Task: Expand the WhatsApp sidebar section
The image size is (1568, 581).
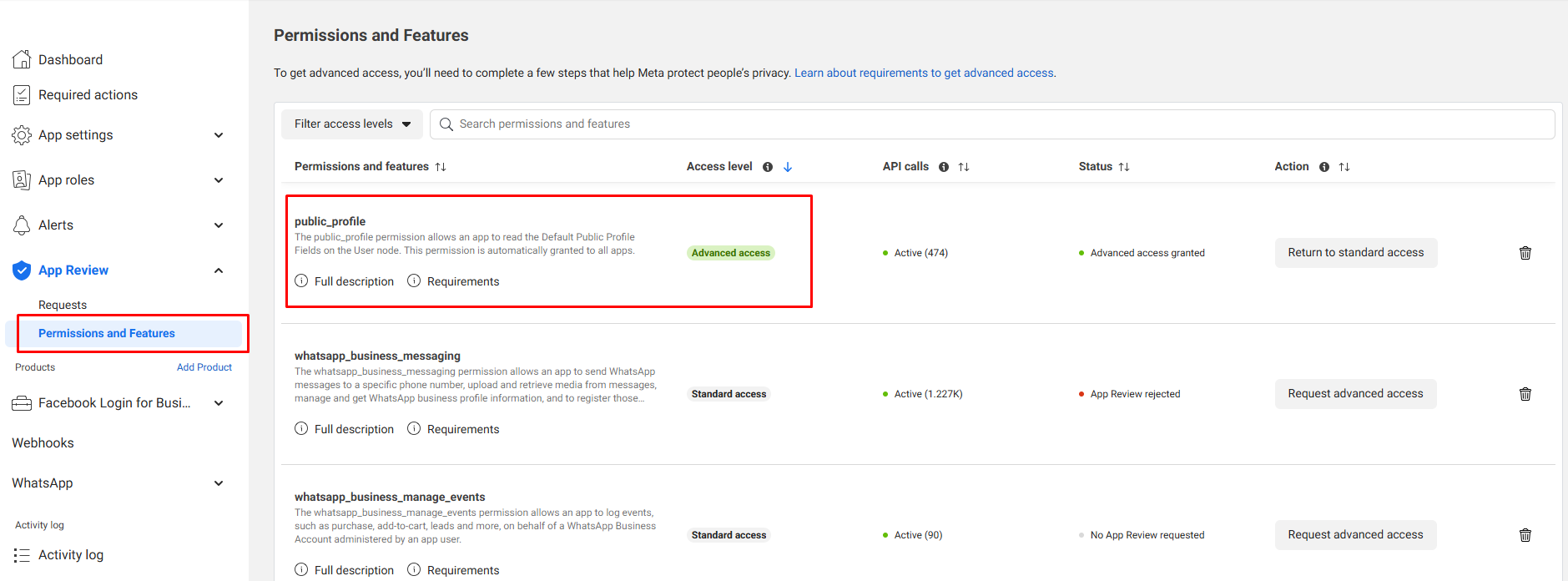Action: (219, 483)
